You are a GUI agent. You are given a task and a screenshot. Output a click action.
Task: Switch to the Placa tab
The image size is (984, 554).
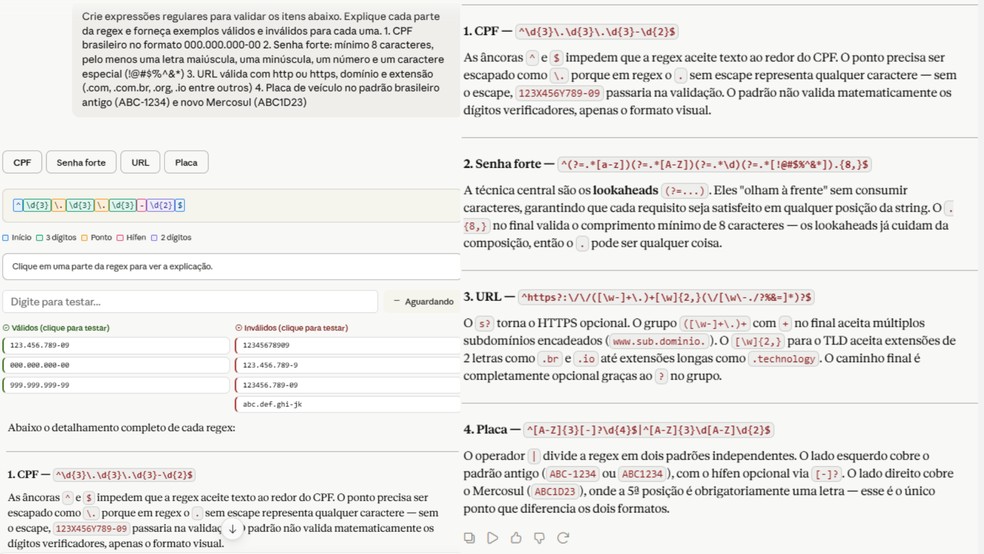(186, 162)
